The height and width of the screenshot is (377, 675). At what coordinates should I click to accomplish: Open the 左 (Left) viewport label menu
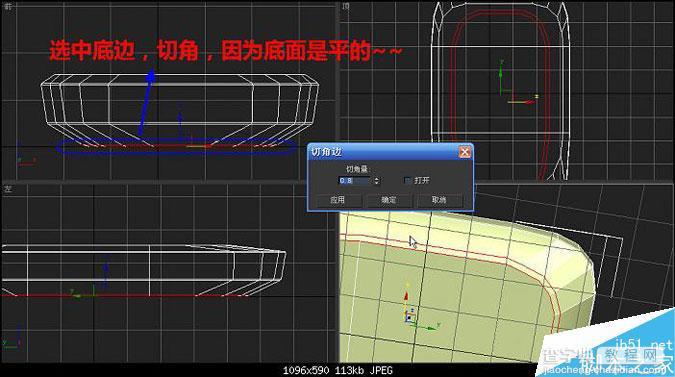8,189
